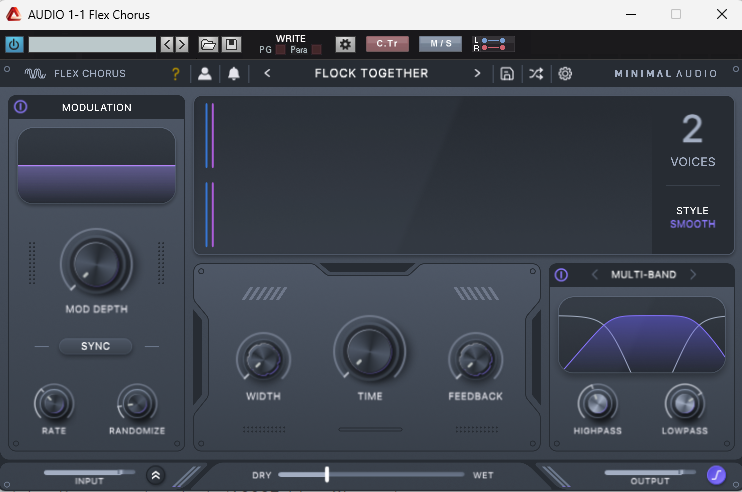This screenshot has width=742, height=492.
Task: Click the MOD DEPTH knob
Action: (96, 264)
